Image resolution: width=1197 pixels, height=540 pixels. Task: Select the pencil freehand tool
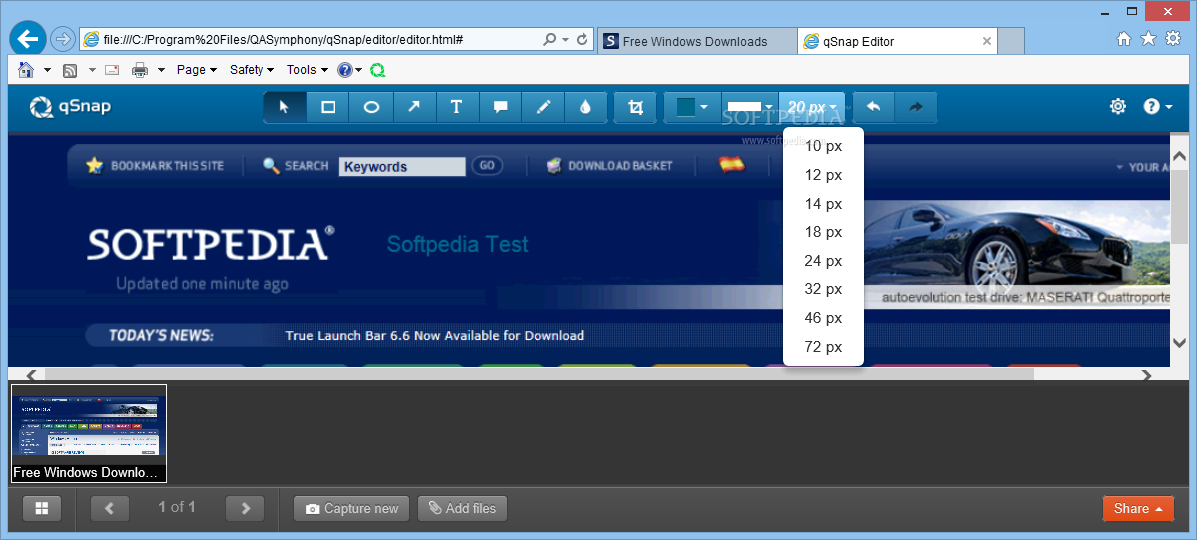(543, 107)
